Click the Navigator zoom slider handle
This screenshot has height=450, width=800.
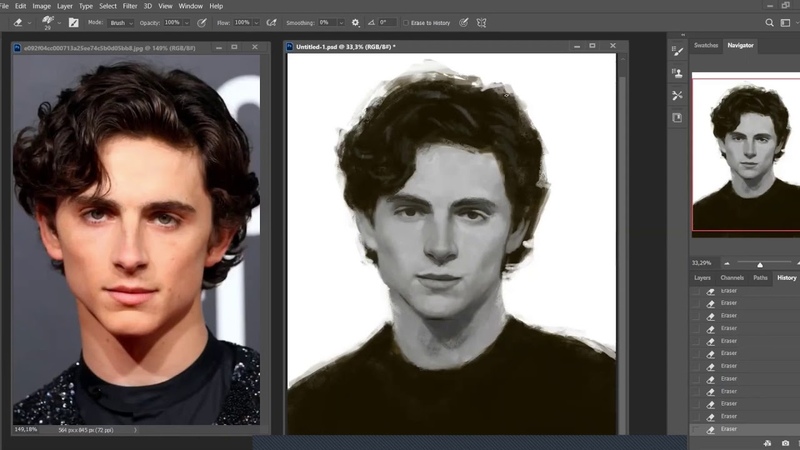760,264
